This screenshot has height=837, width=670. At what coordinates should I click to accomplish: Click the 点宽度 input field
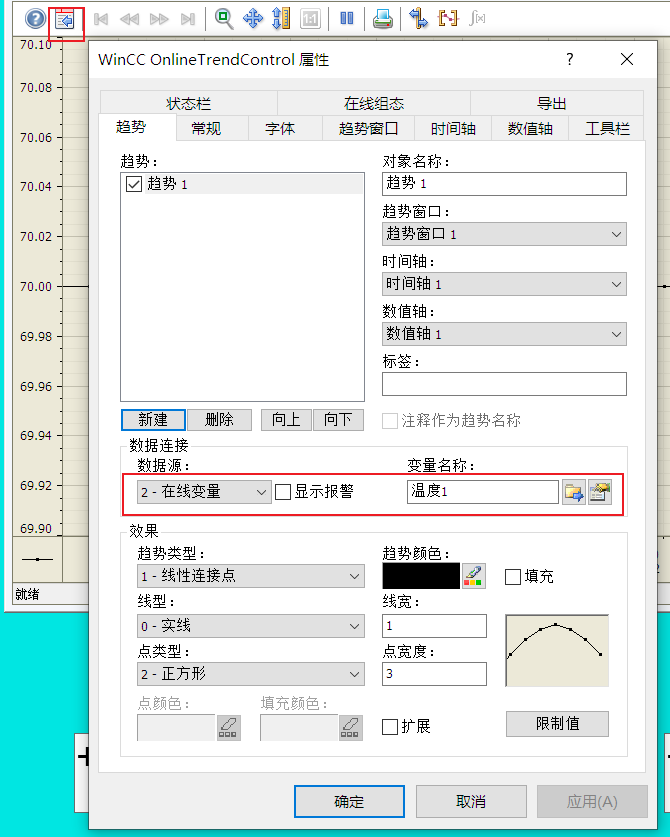(435, 674)
